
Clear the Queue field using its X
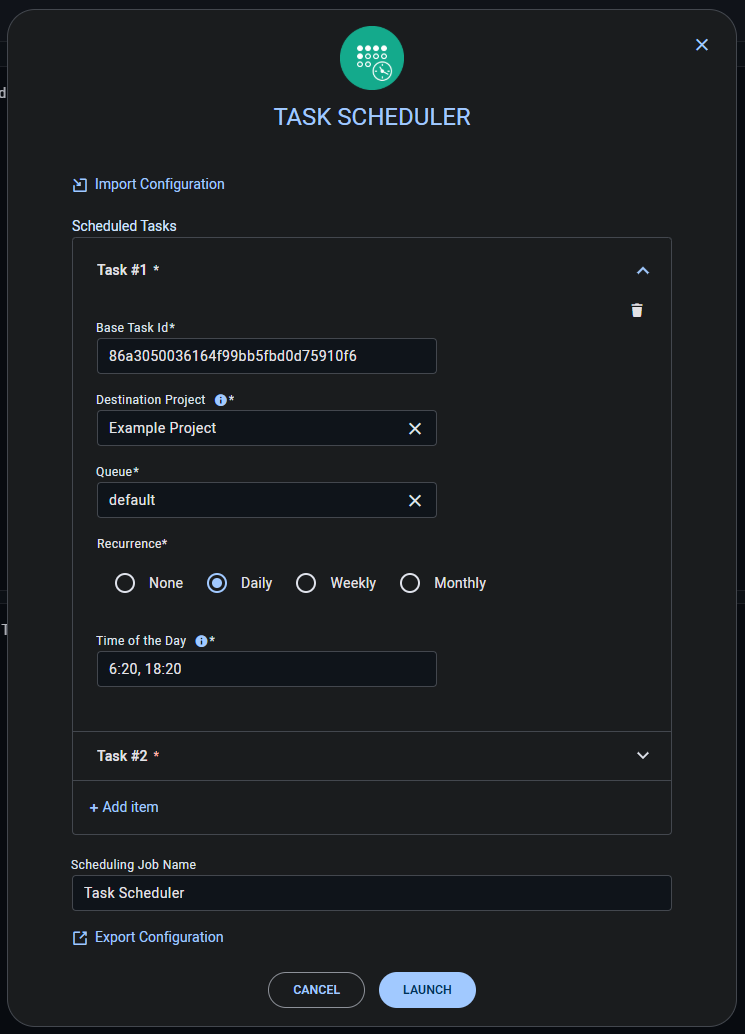(415, 500)
